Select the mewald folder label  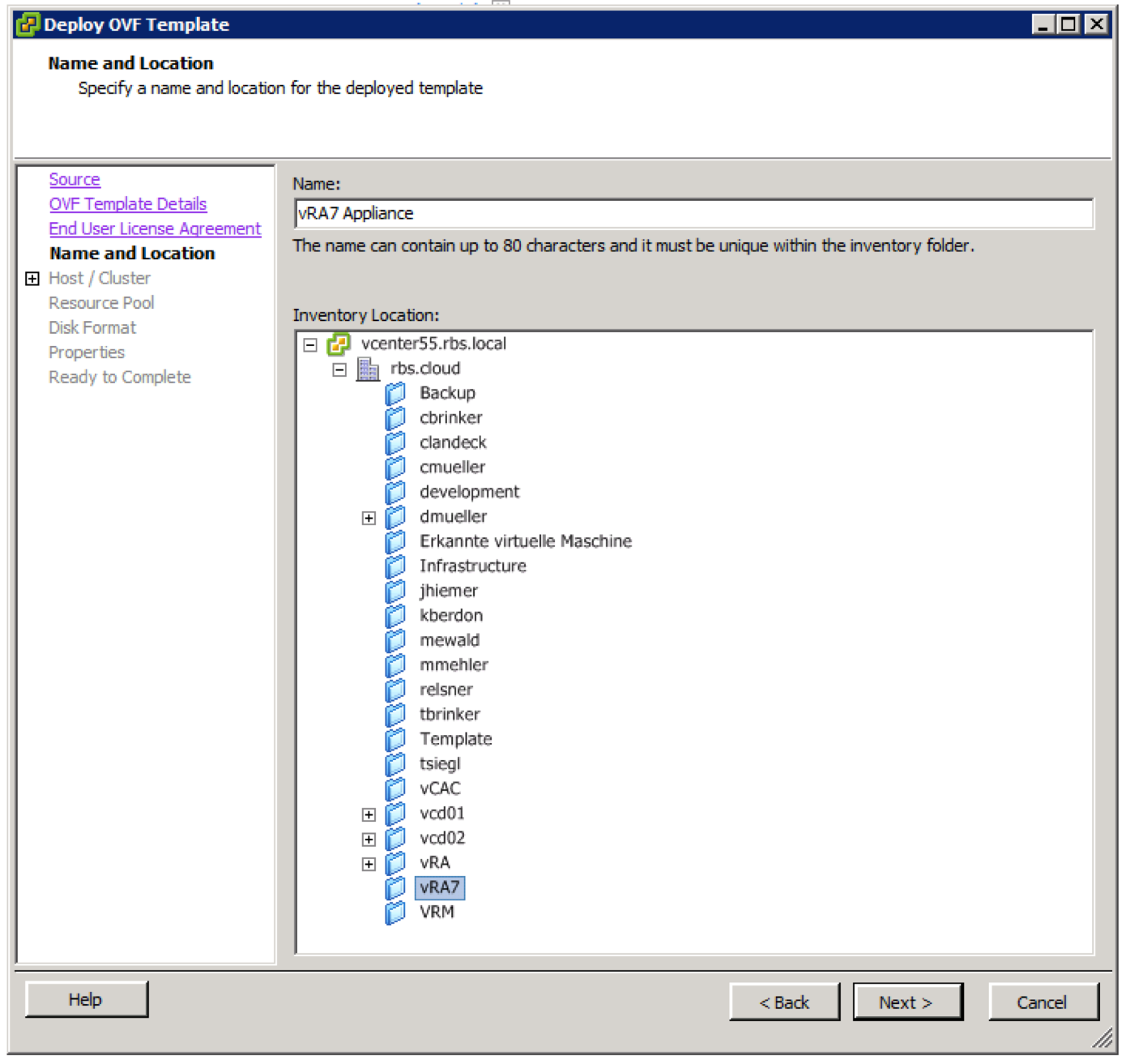[450, 641]
